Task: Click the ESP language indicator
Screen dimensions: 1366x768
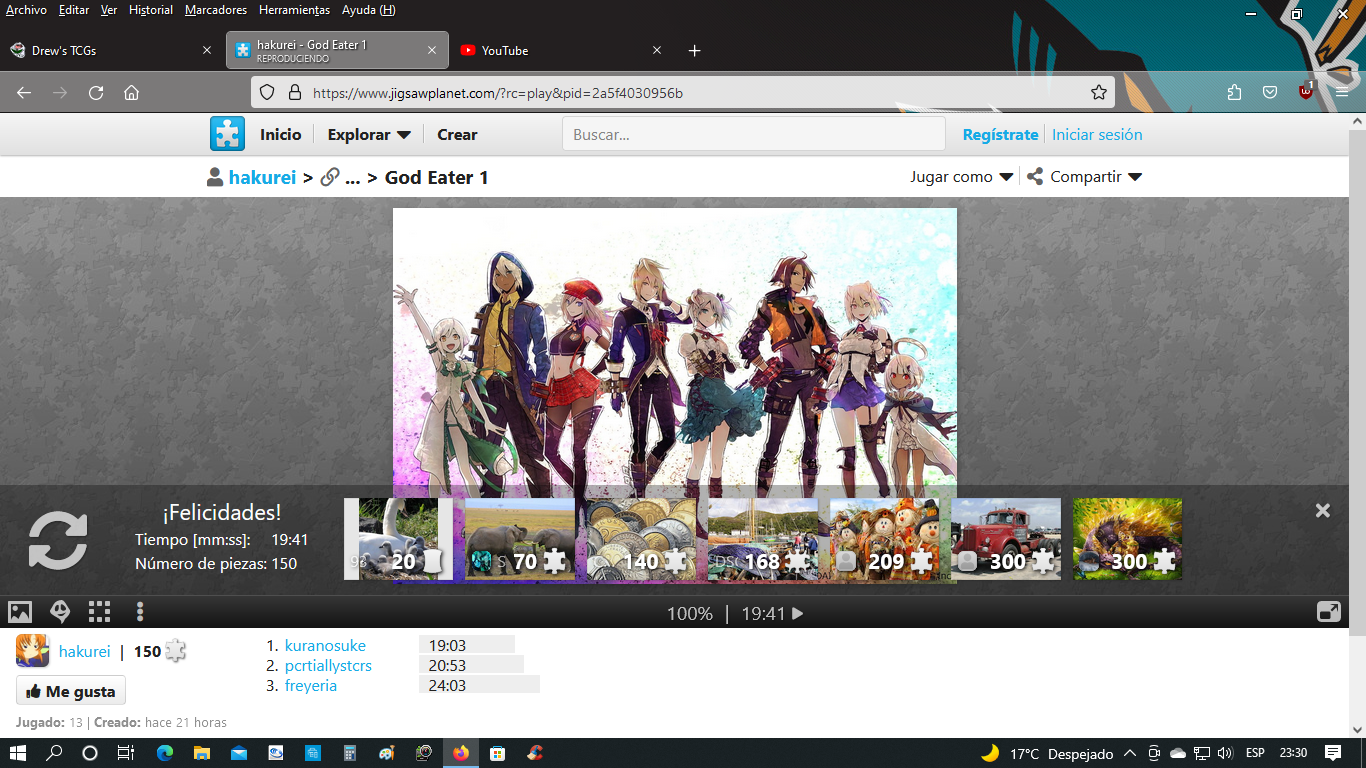Action: (x=1255, y=753)
